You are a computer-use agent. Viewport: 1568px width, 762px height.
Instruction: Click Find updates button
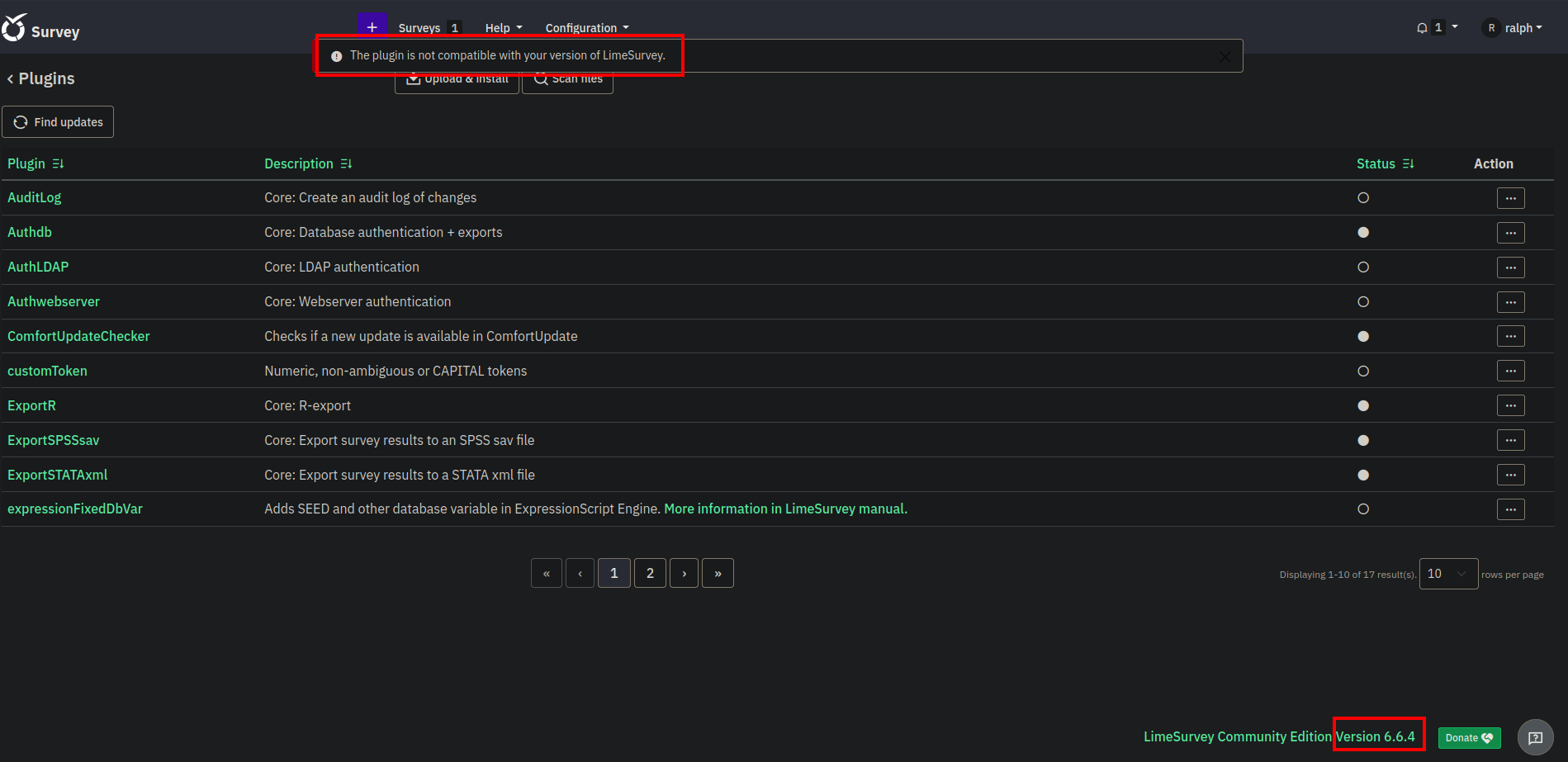pyautogui.click(x=58, y=122)
